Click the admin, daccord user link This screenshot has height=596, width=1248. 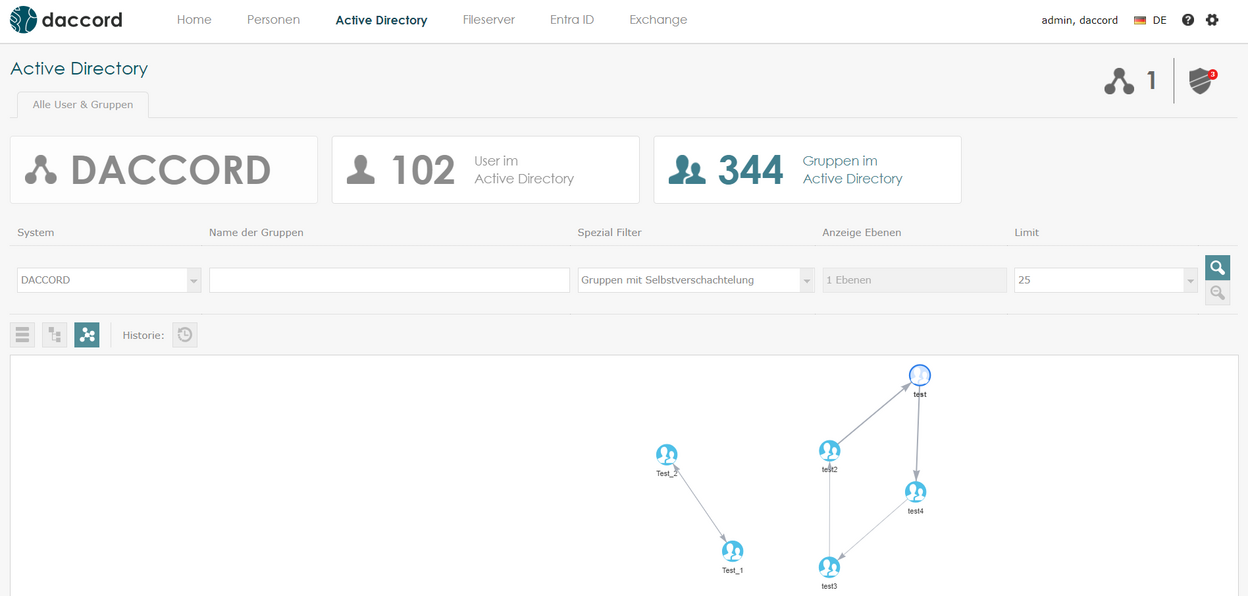[1080, 20]
